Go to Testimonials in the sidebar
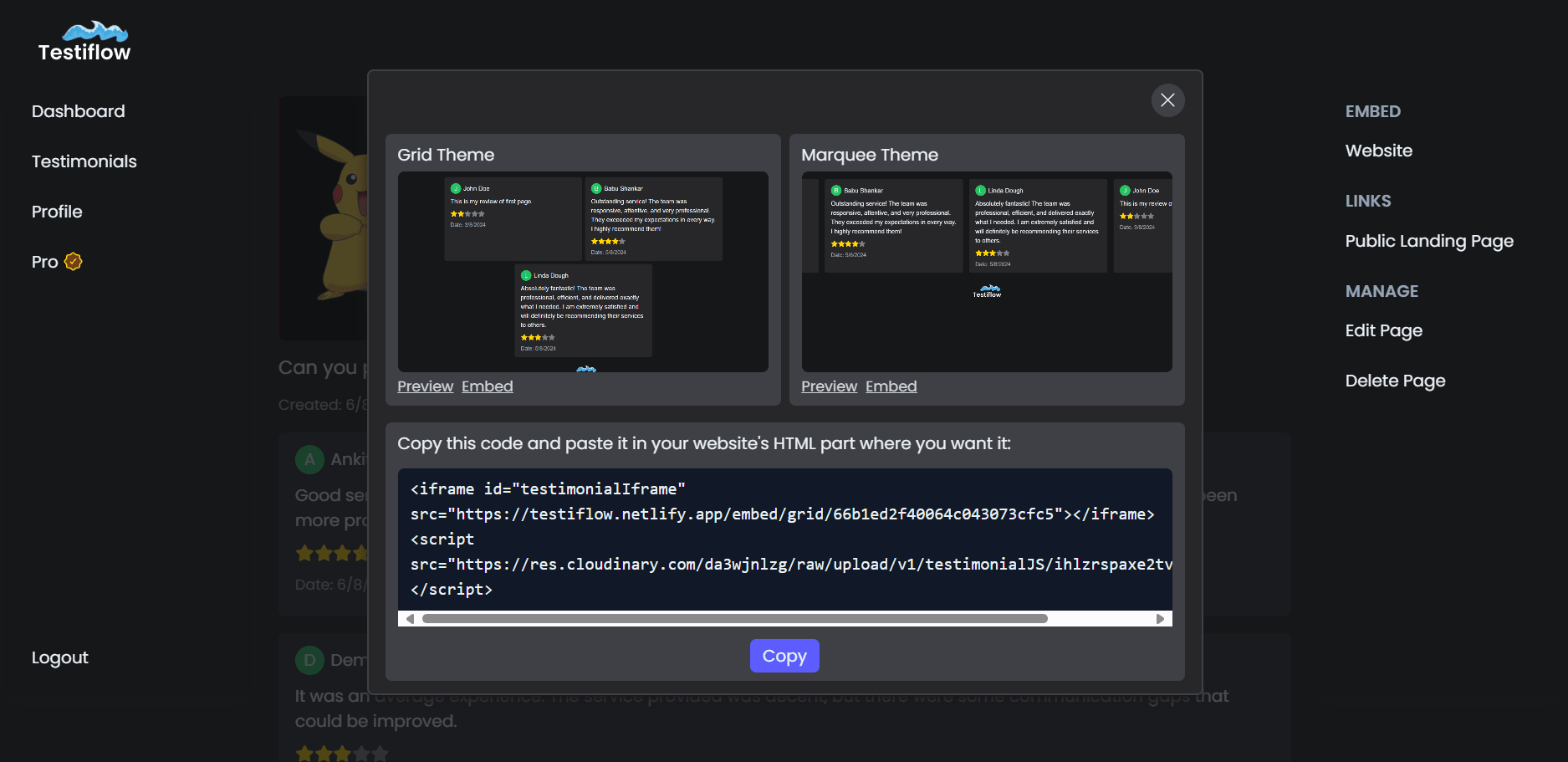 [84, 161]
